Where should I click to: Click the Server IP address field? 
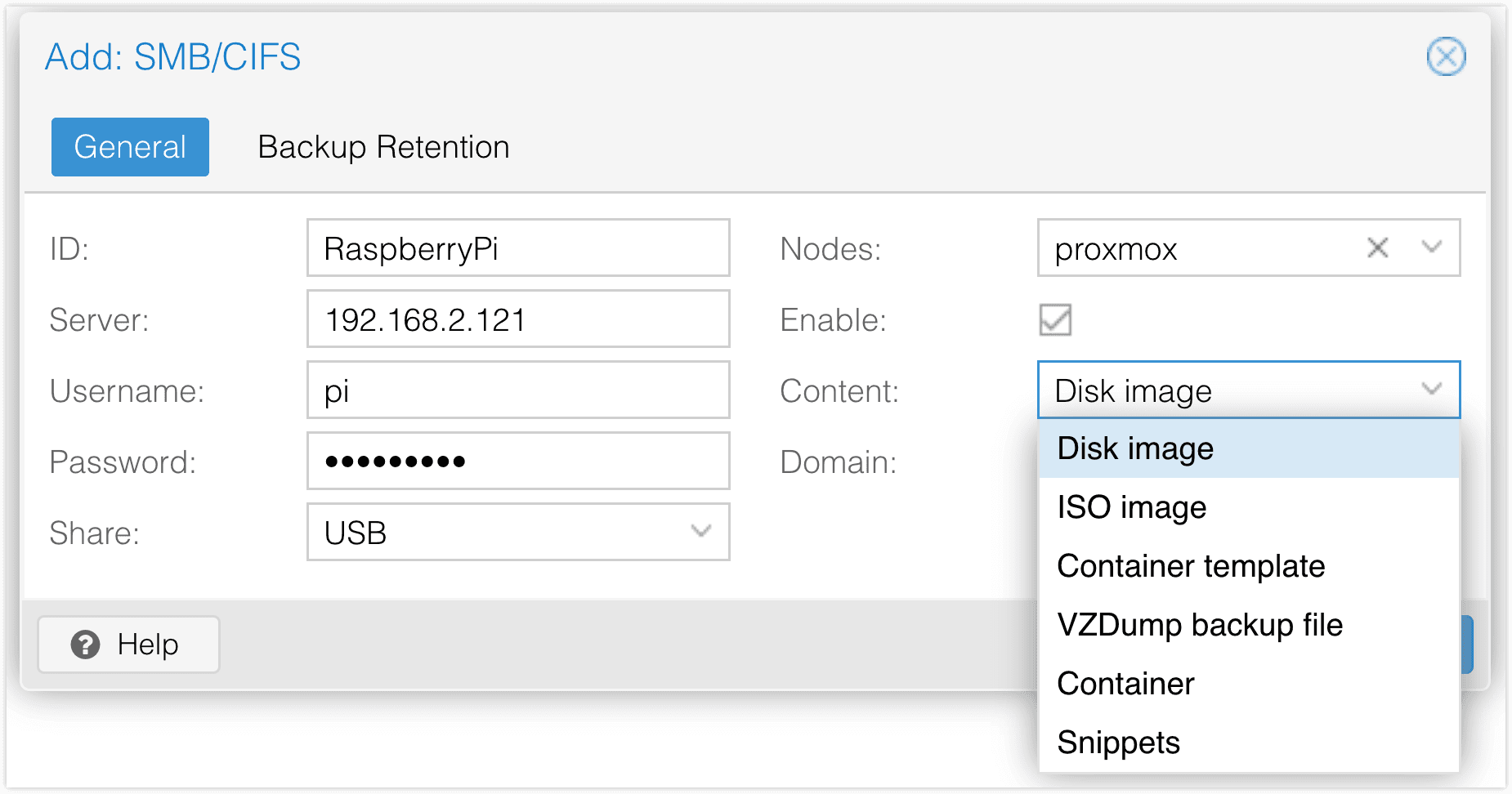click(x=518, y=319)
